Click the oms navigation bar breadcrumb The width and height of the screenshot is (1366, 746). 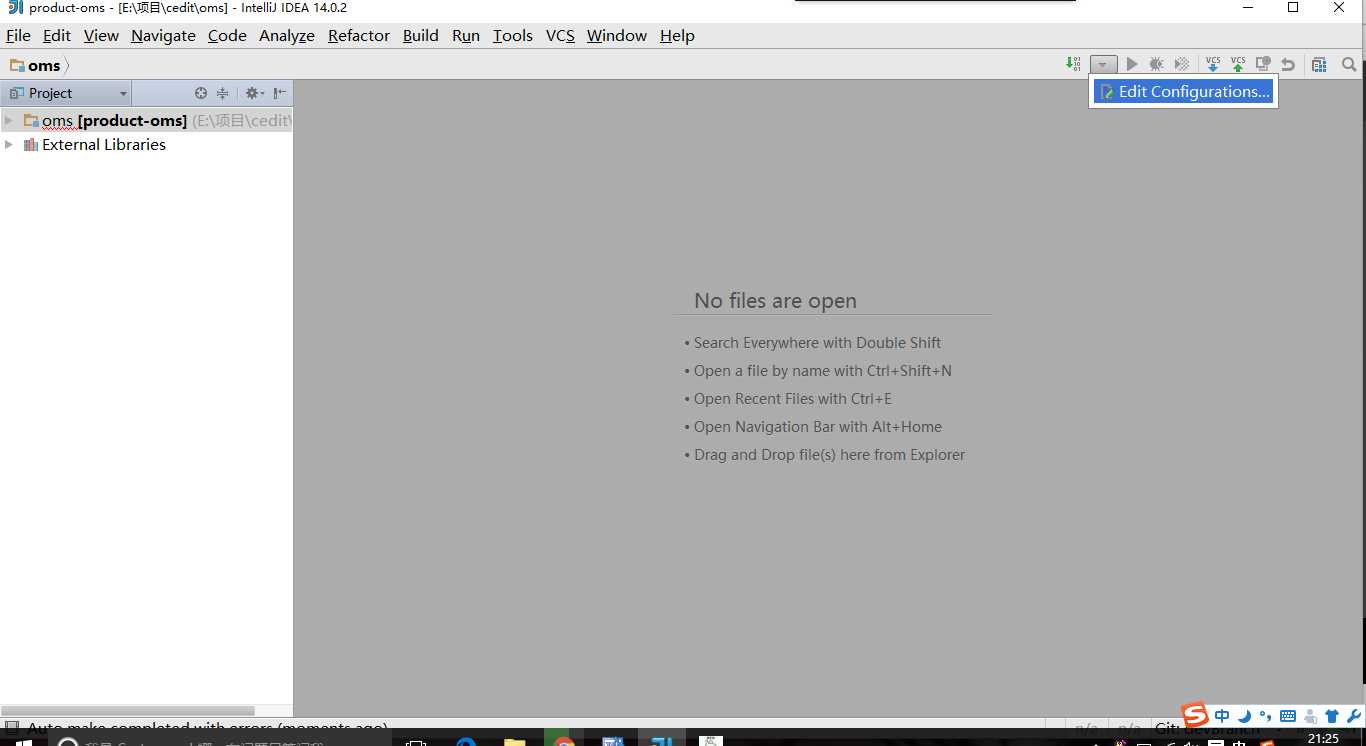coord(35,65)
